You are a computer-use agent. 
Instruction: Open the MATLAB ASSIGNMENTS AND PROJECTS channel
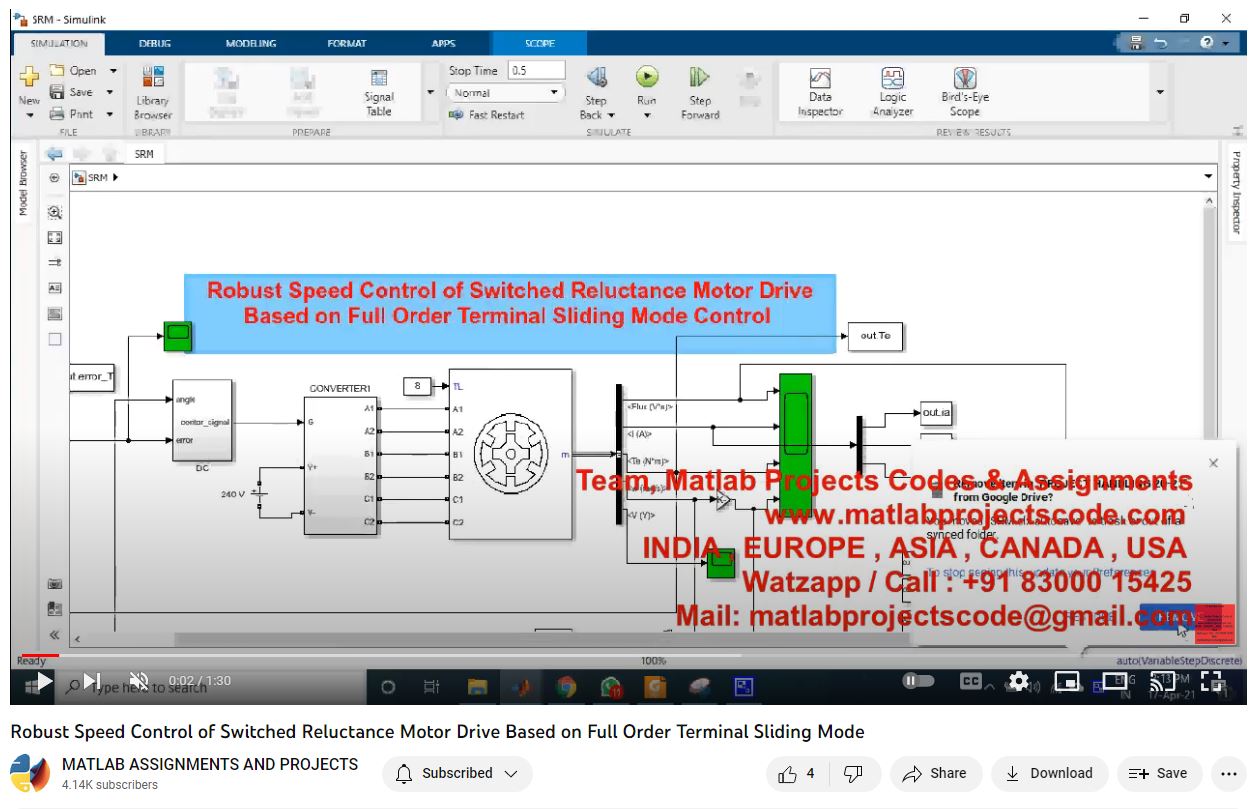tap(210, 764)
